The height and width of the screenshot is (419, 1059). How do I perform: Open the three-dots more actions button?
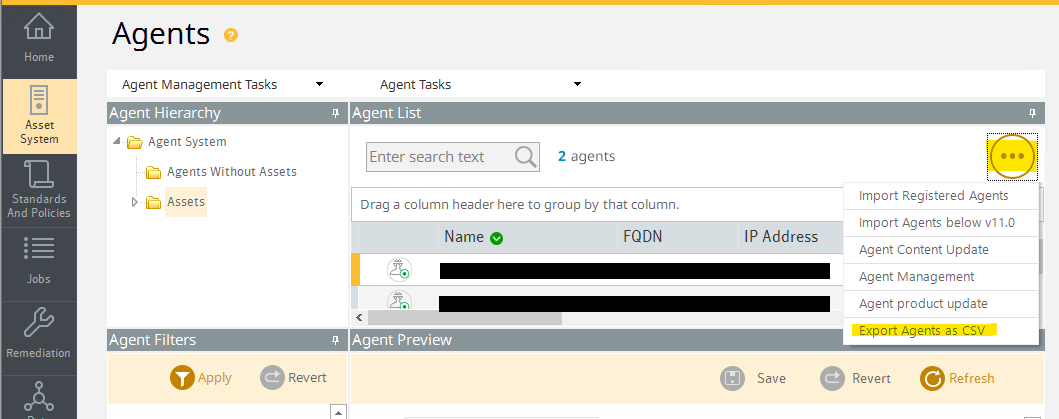[x=1012, y=156]
